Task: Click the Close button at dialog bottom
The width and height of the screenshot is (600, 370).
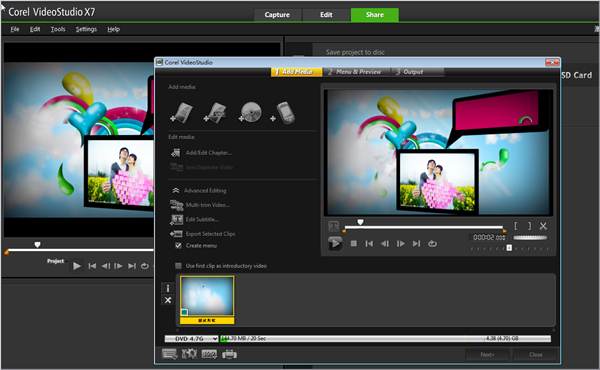Action: pyautogui.click(x=535, y=355)
